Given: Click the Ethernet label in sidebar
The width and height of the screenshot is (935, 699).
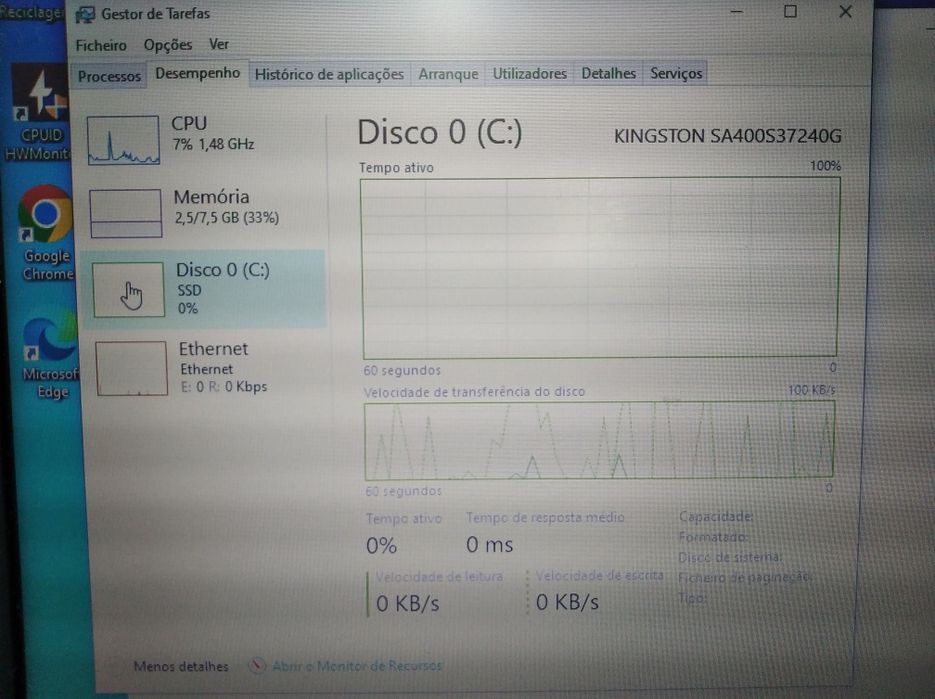Looking at the screenshot, I should [213, 349].
